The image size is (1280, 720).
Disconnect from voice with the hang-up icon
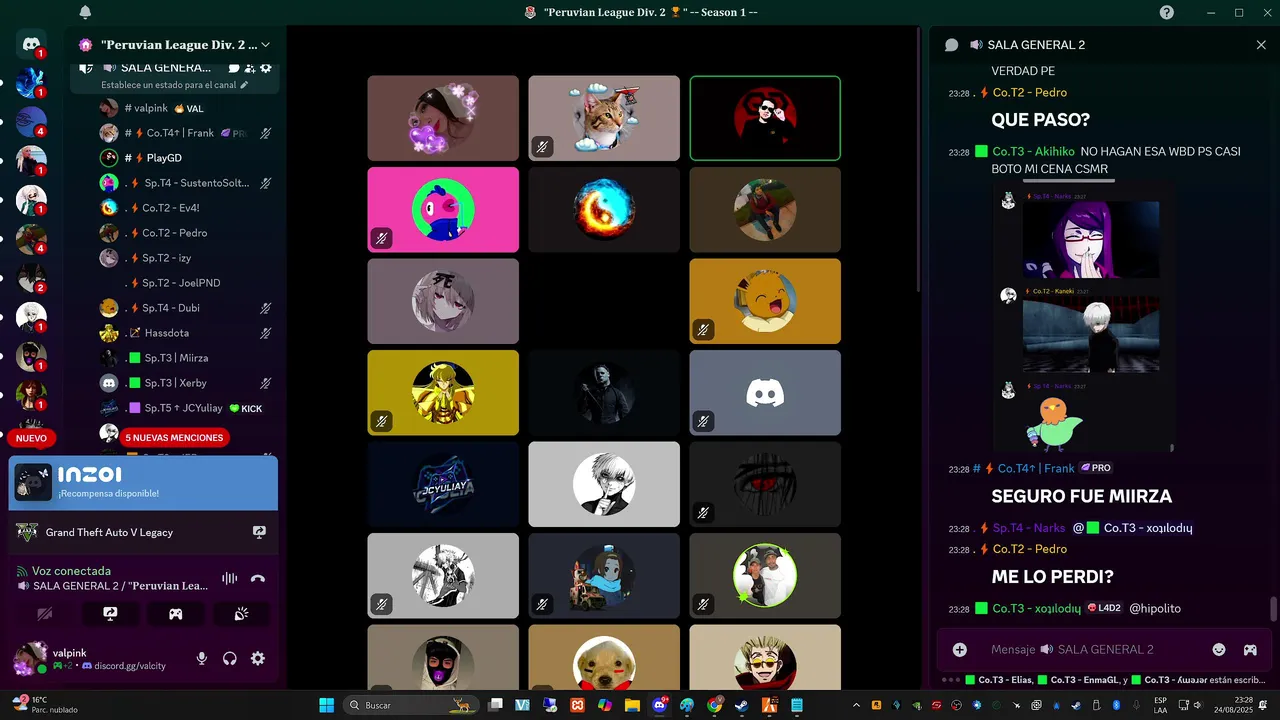coord(258,578)
